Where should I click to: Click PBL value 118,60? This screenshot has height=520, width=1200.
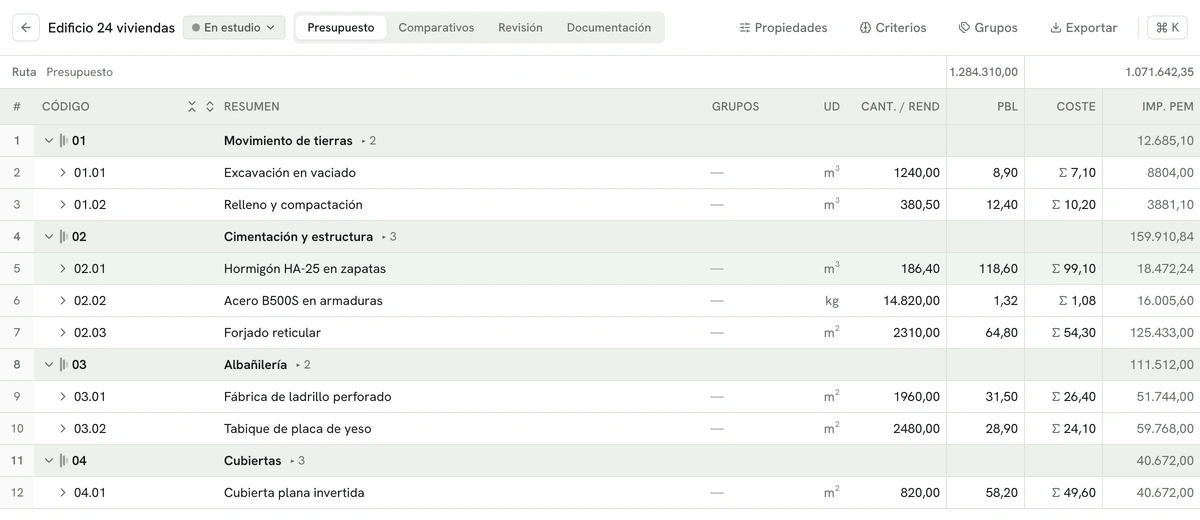pos(998,269)
